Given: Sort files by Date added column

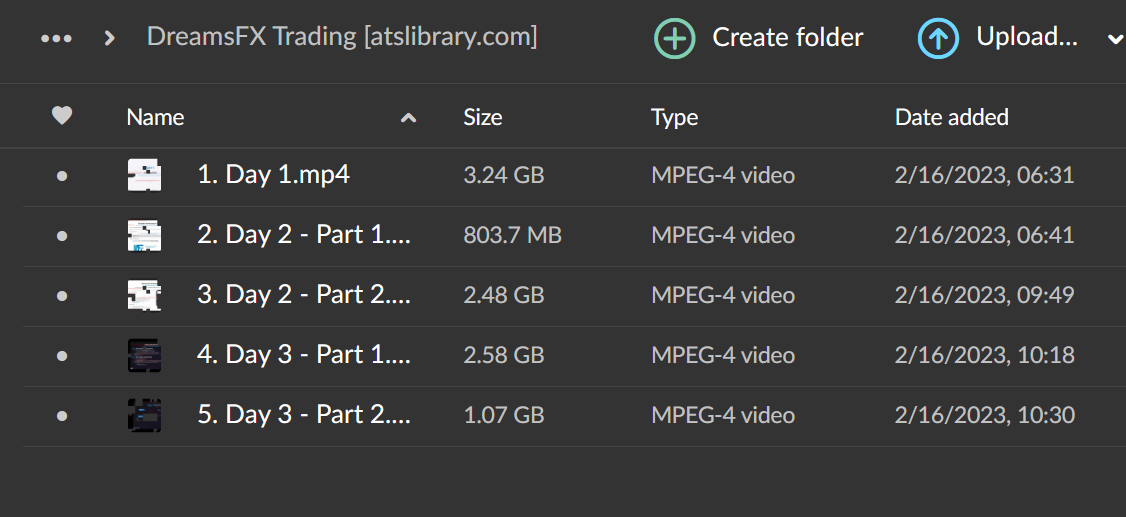Looking at the screenshot, I should (951, 117).
